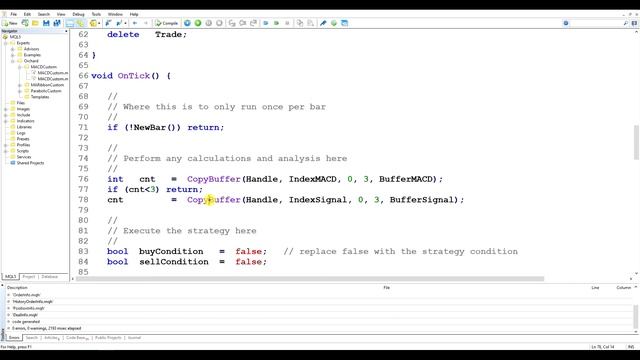Expand the Include folder
The height and width of the screenshot is (360, 640).
click(x=6, y=115)
